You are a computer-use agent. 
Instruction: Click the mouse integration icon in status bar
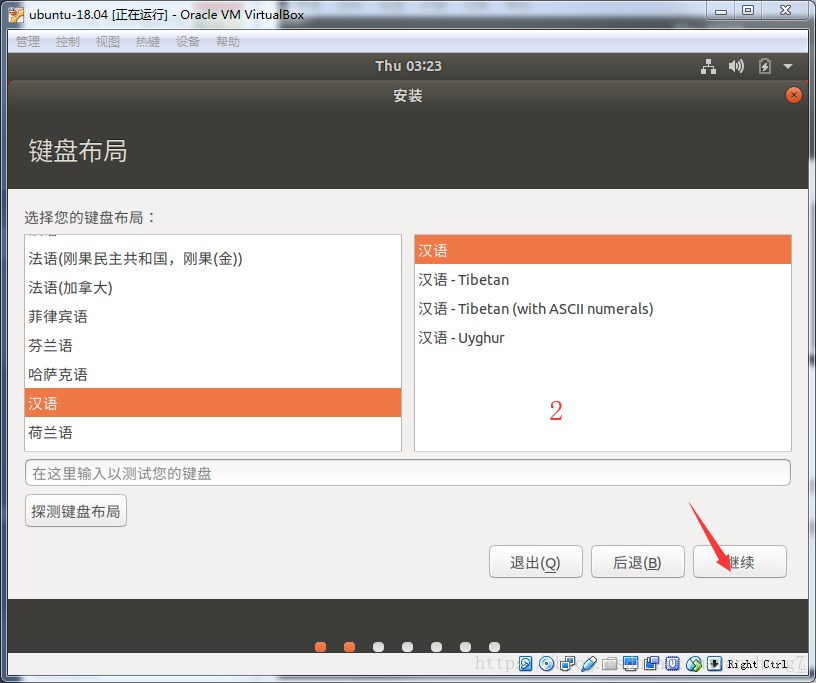coord(694,664)
